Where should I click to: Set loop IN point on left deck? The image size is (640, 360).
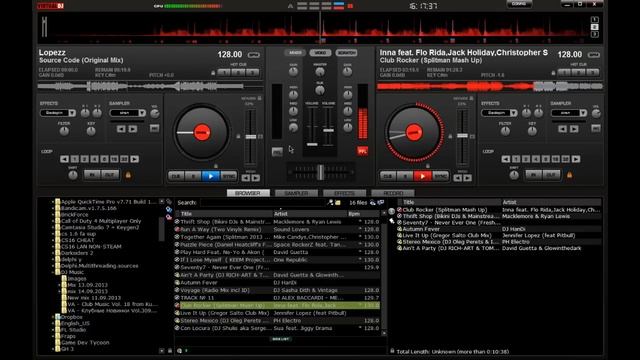click(92, 175)
